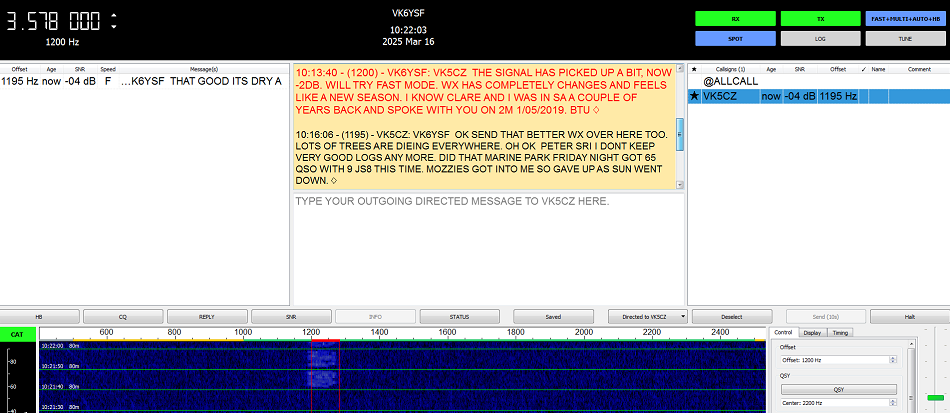Click the star icon beside VK5CZ
This screenshot has width=950, height=413.
click(x=694, y=97)
